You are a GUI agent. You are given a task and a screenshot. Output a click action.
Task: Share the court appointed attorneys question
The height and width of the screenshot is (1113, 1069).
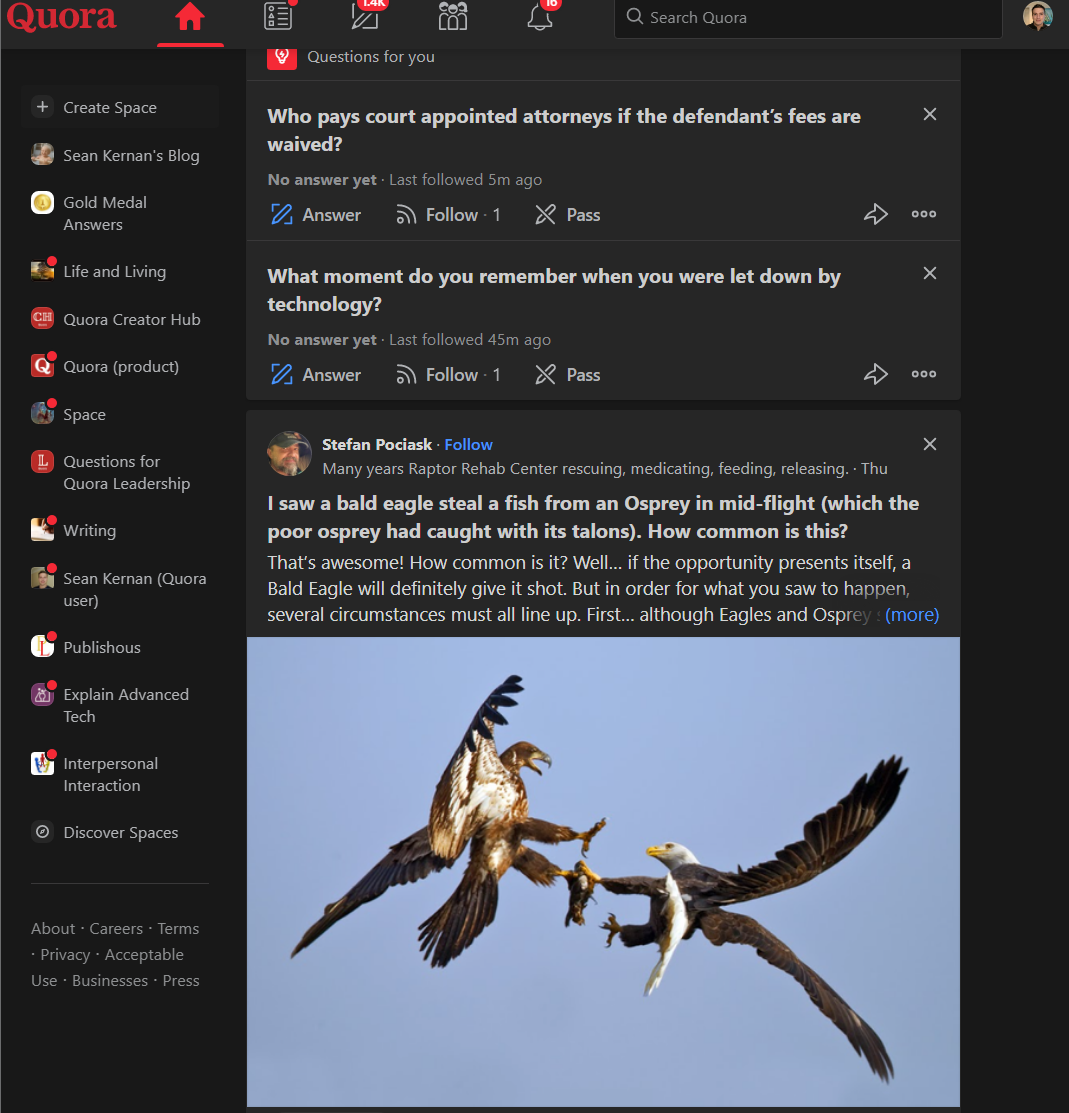[876, 214]
